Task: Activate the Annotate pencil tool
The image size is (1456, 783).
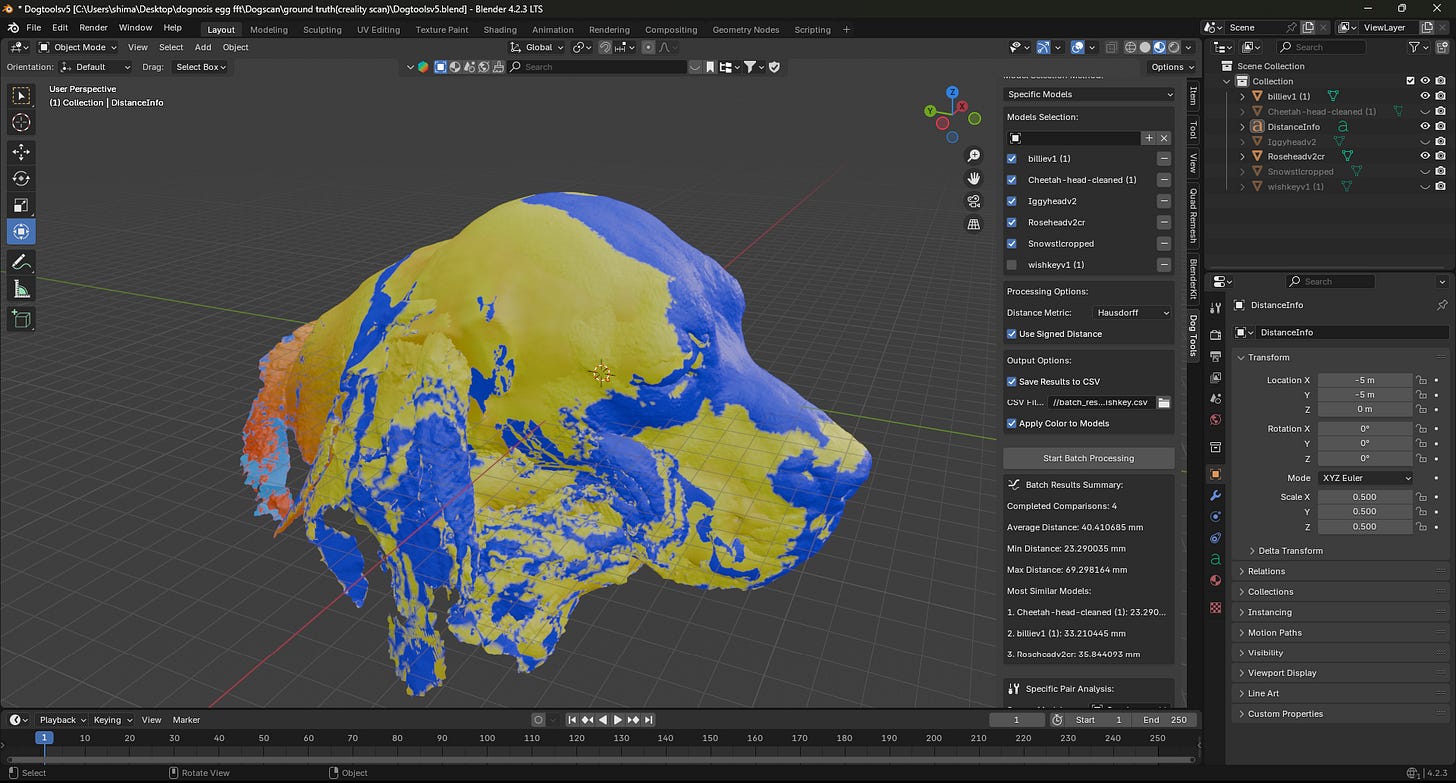Action: pyautogui.click(x=21, y=262)
